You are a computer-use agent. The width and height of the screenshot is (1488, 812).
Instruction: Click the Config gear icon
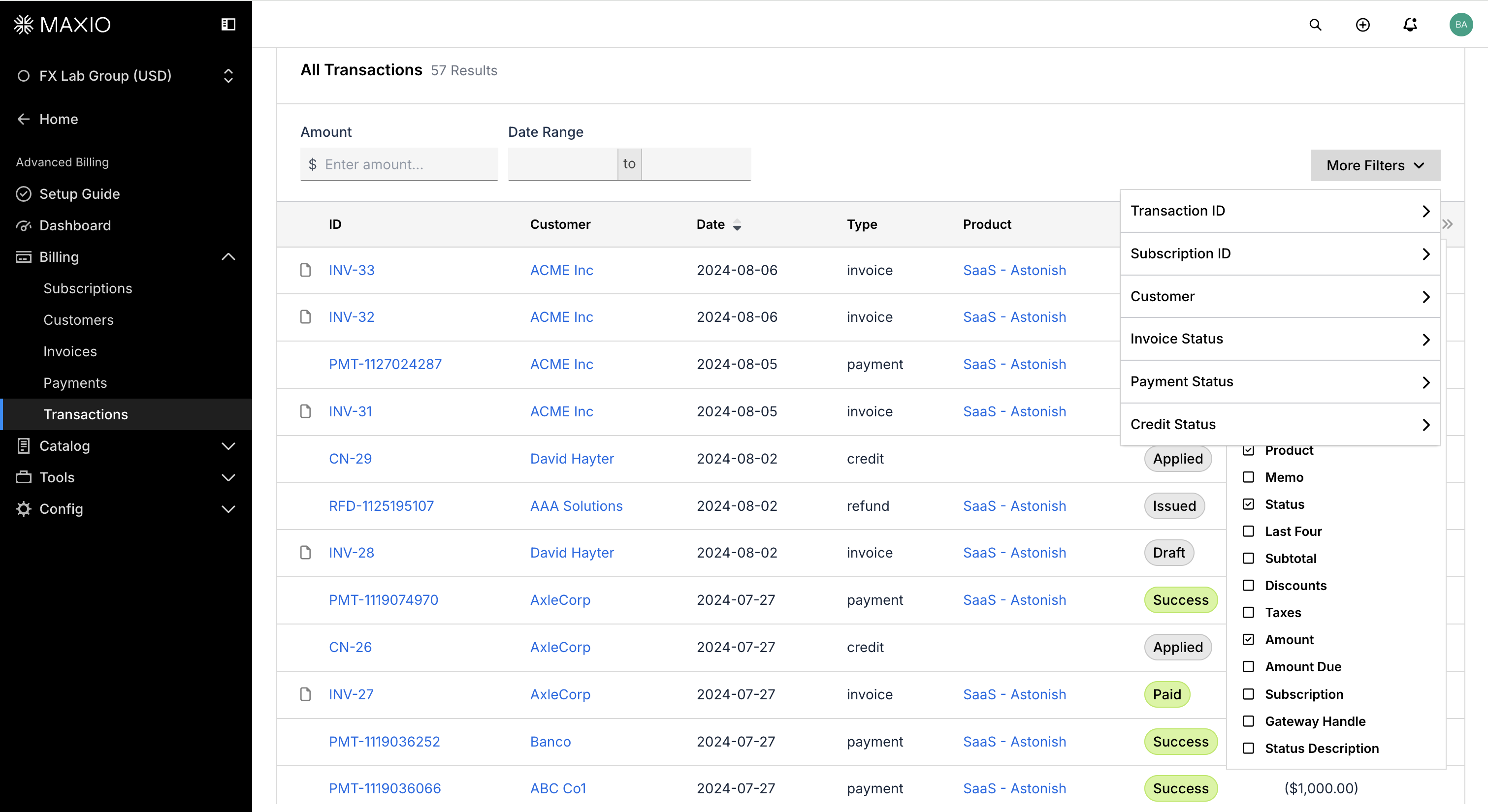23,508
